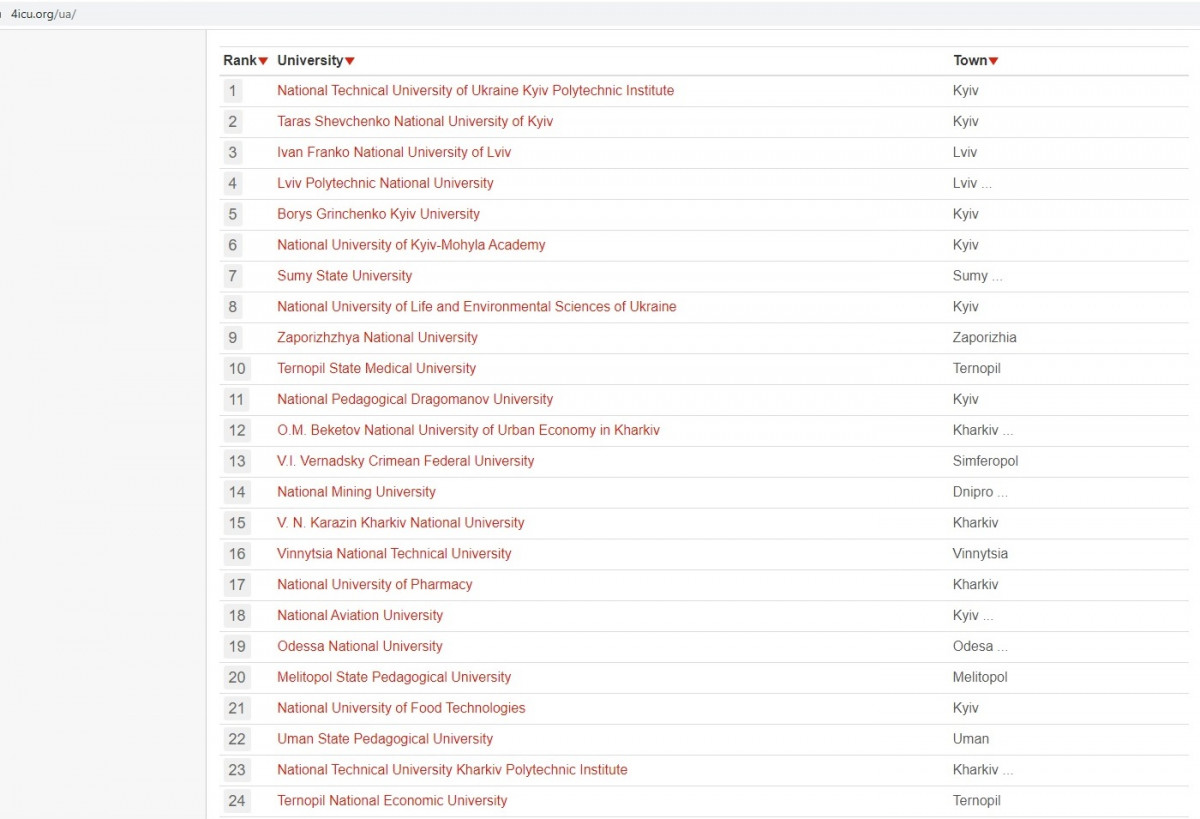Sort table by Rank column arrow
This screenshot has width=1200, height=819.
(x=263, y=61)
